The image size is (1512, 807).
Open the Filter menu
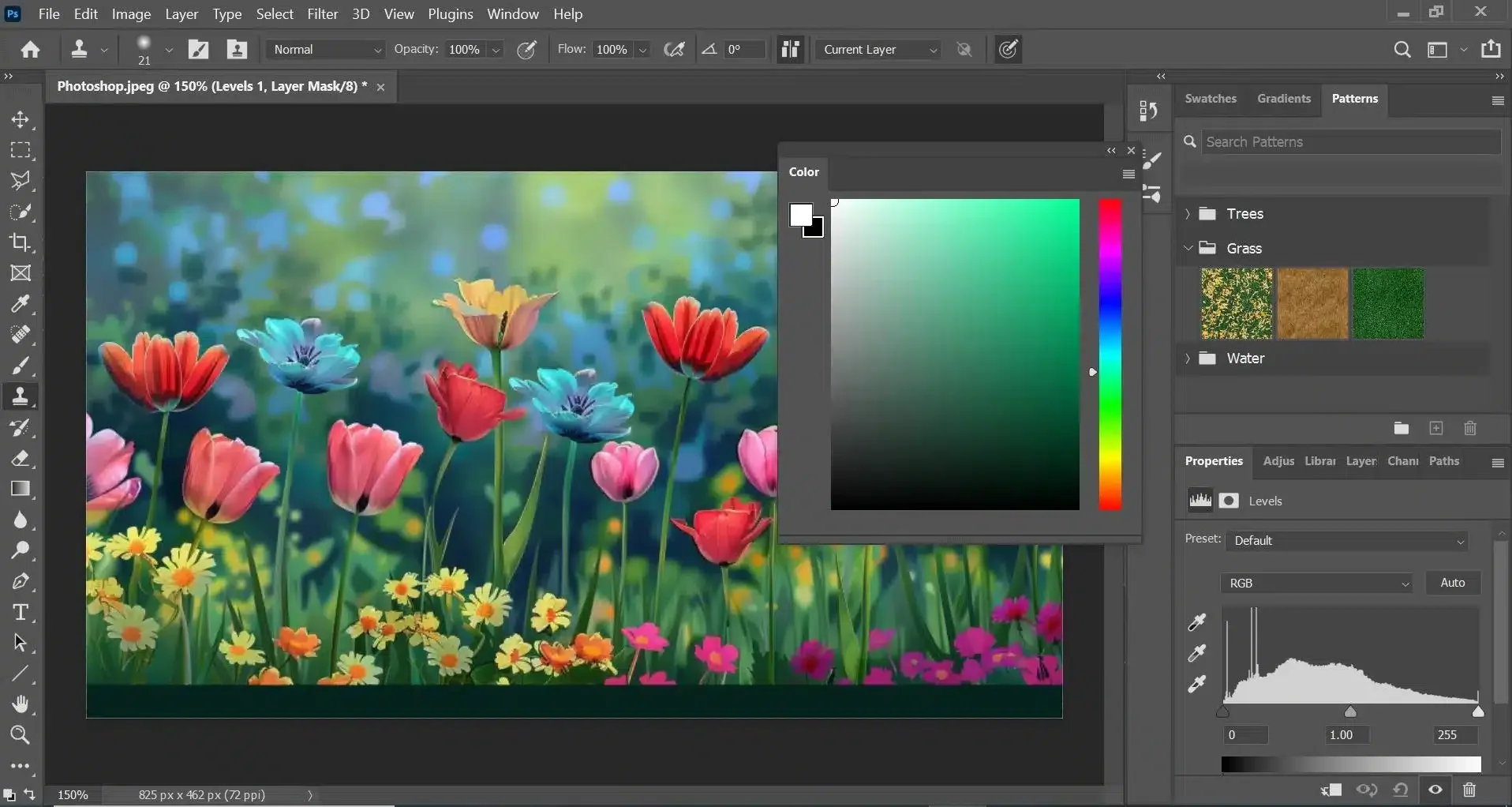pyautogui.click(x=322, y=13)
